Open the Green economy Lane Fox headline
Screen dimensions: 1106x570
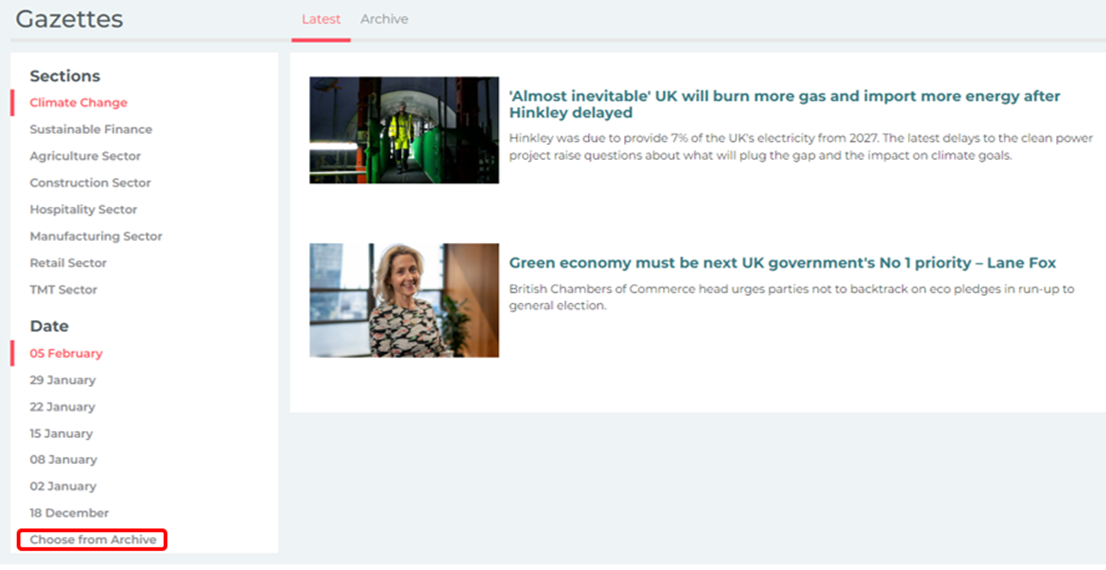tap(782, 263)
